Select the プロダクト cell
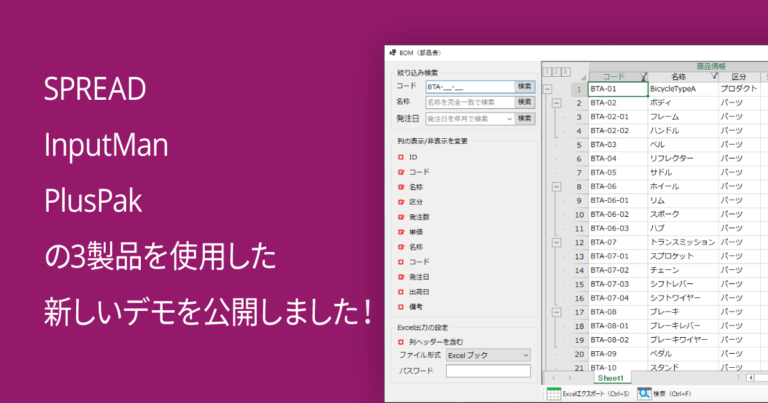Screen dimensions: 768x403 click(x=739, y=89)
